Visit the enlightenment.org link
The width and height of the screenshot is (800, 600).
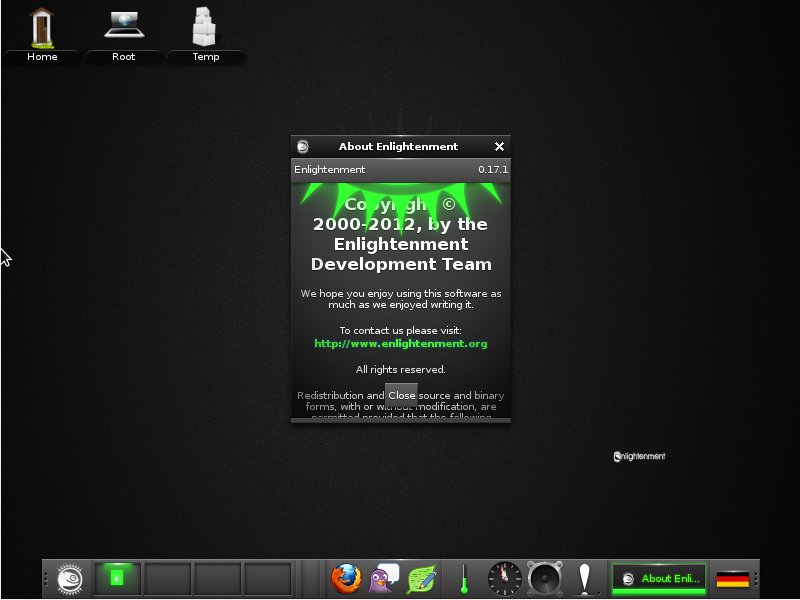(x=400, y=343)
